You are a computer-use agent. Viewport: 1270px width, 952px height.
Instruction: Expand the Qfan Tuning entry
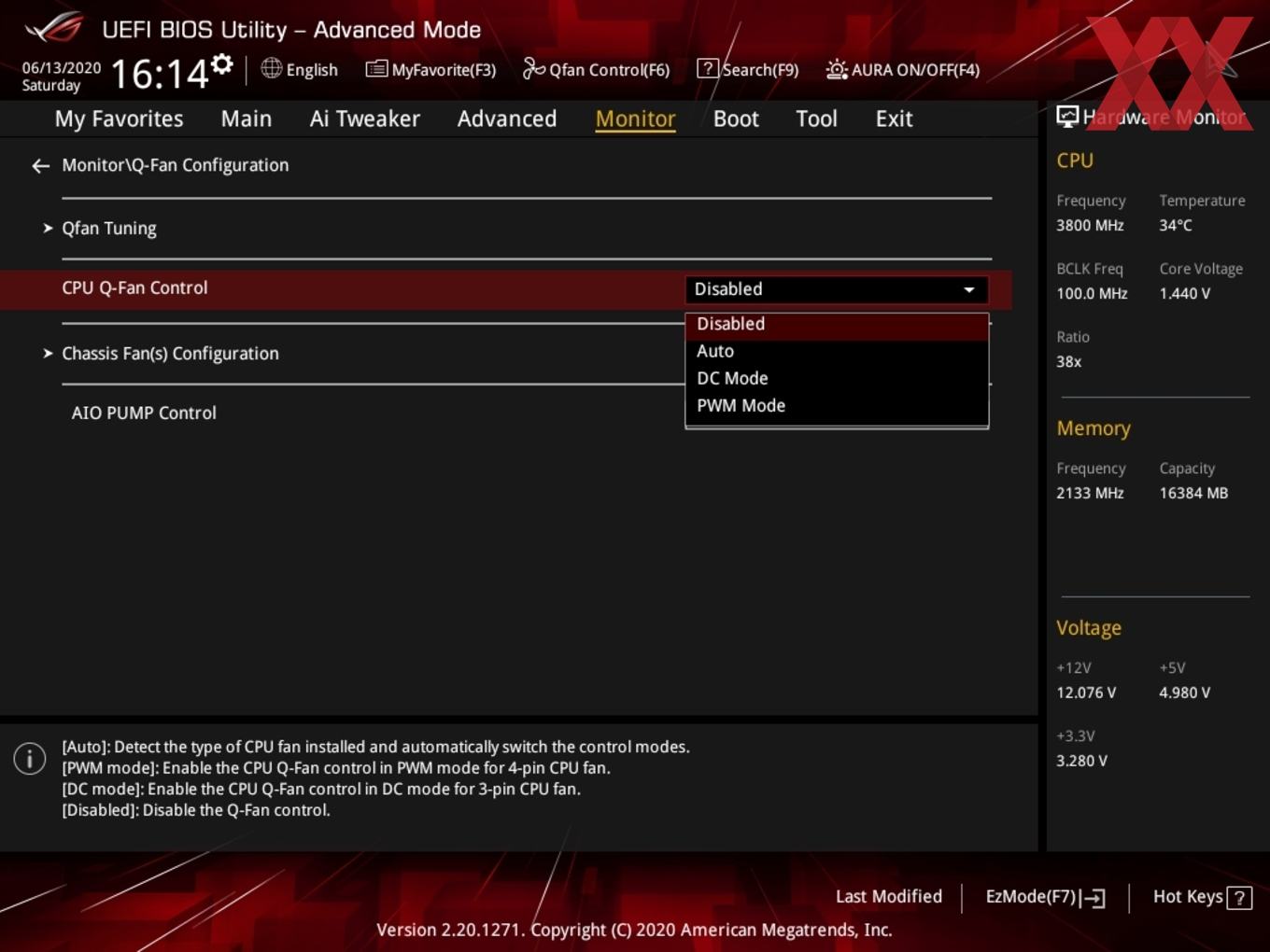click(x=109, y=229)
